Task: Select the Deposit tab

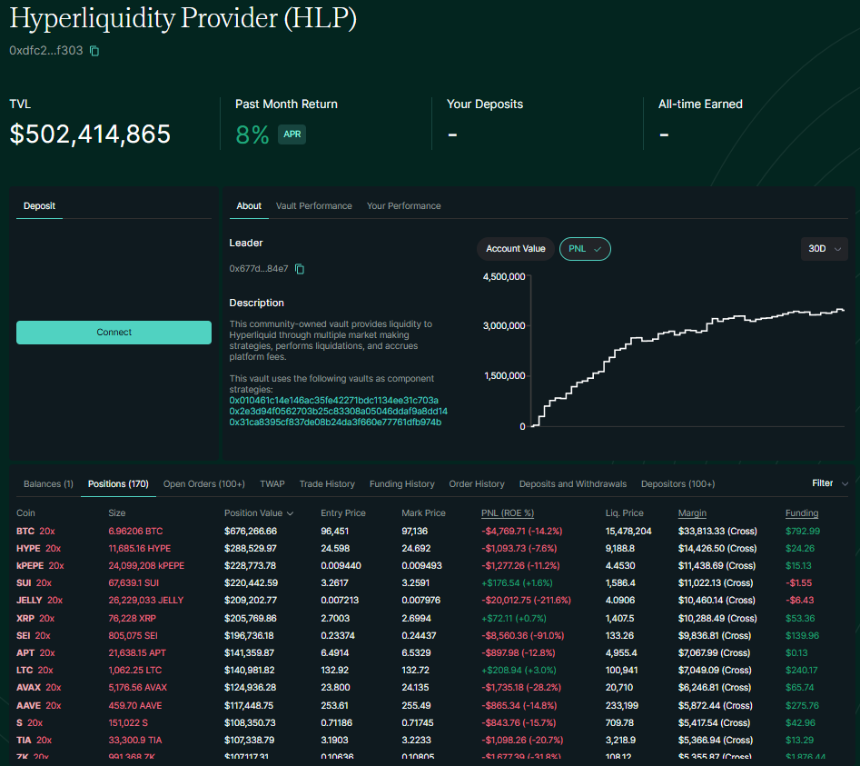Action: (39, 206)
